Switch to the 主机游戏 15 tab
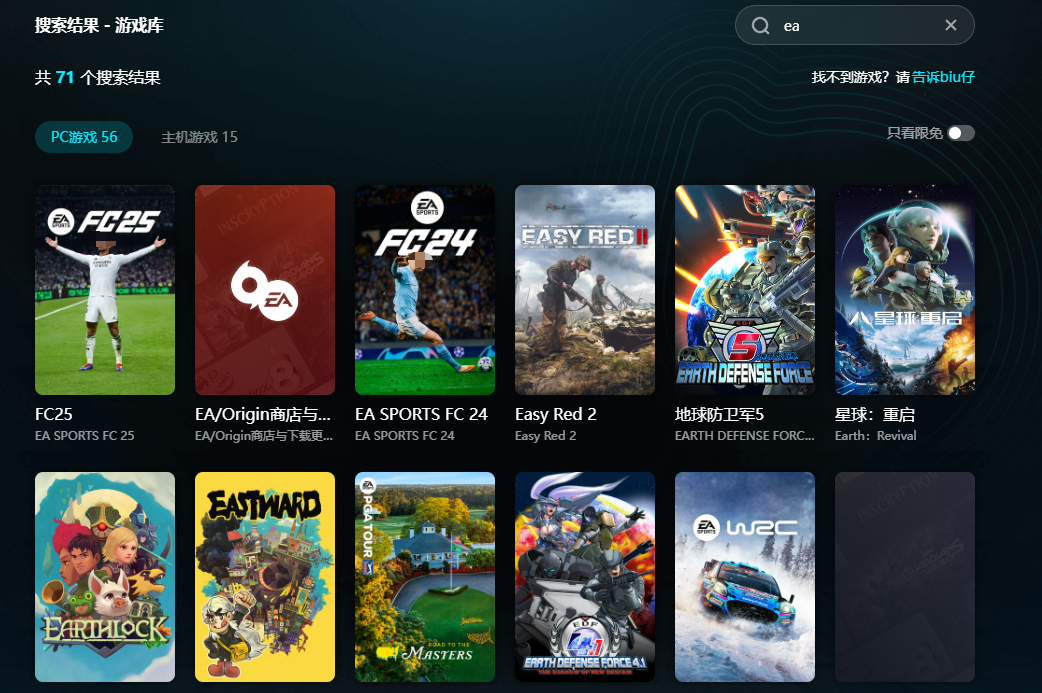1042x693 pixels. 199,137
